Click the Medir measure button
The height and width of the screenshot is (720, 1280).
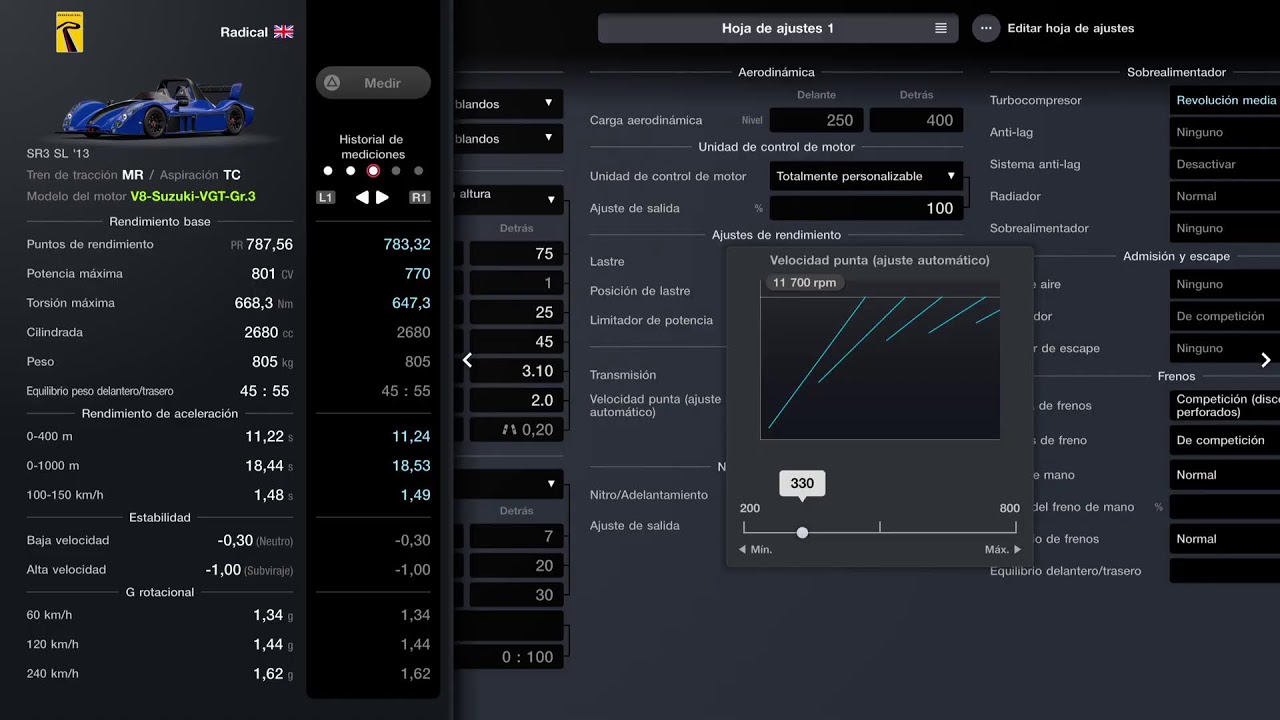coord(373,83)
